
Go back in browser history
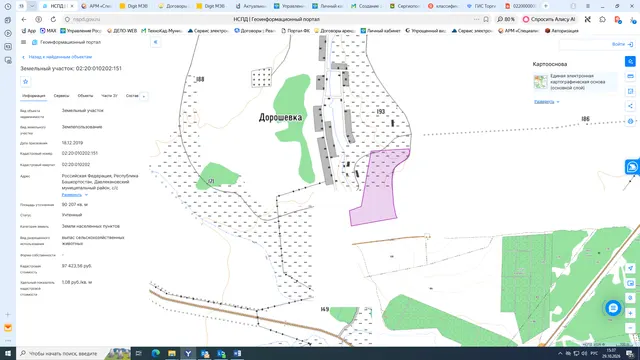click(x=24, y=19)
